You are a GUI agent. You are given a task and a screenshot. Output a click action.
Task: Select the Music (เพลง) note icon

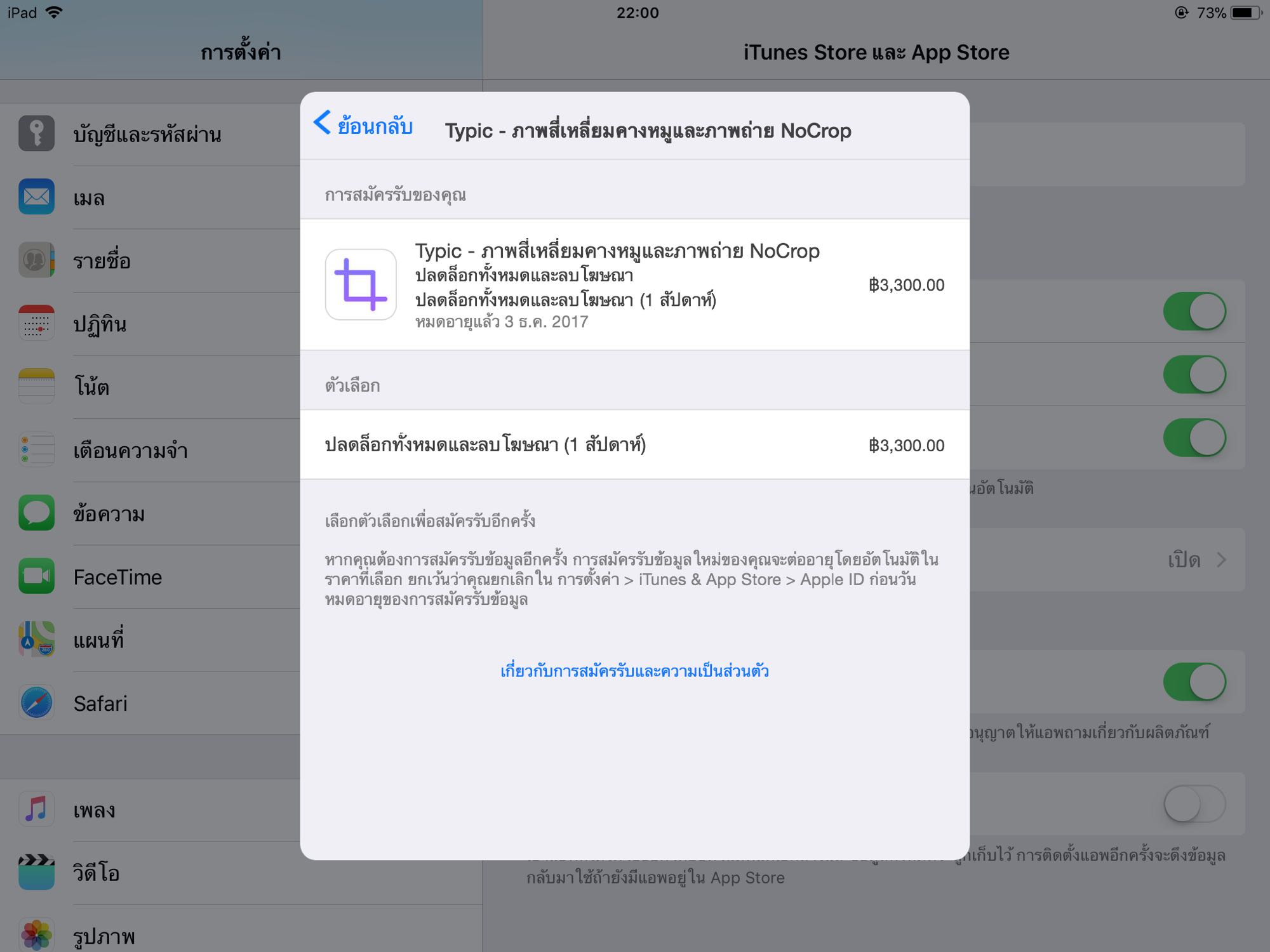point(36,809)
